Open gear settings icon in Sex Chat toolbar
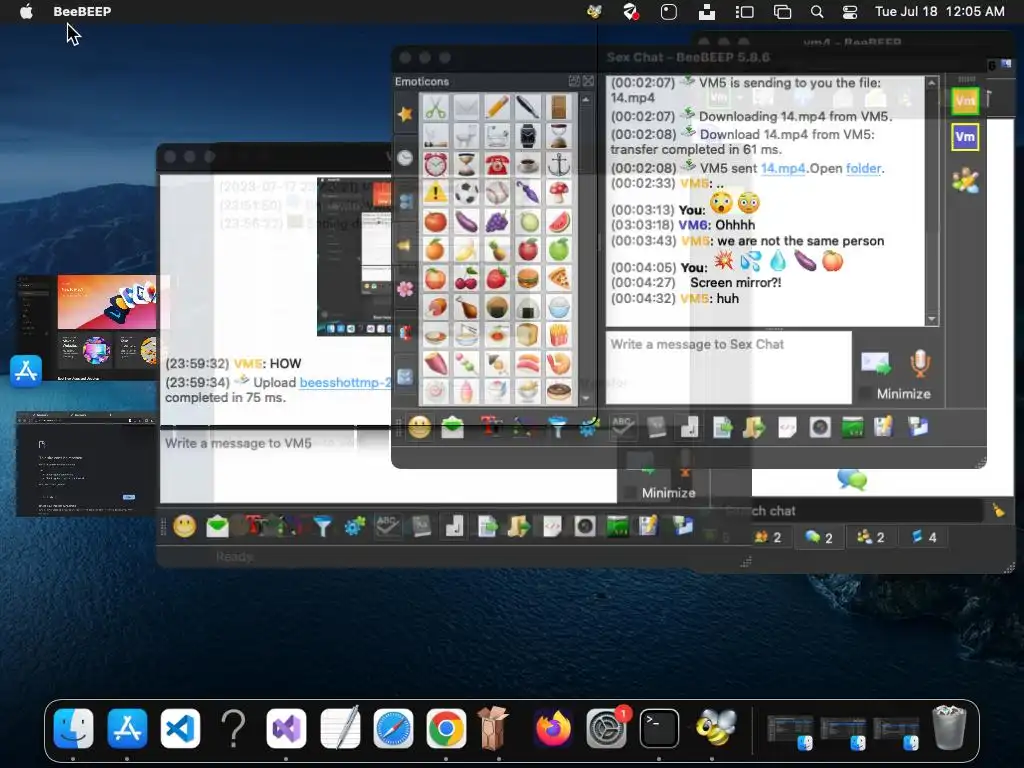The height and width of the screenshot is (768, 1024). tap(589, 428)
